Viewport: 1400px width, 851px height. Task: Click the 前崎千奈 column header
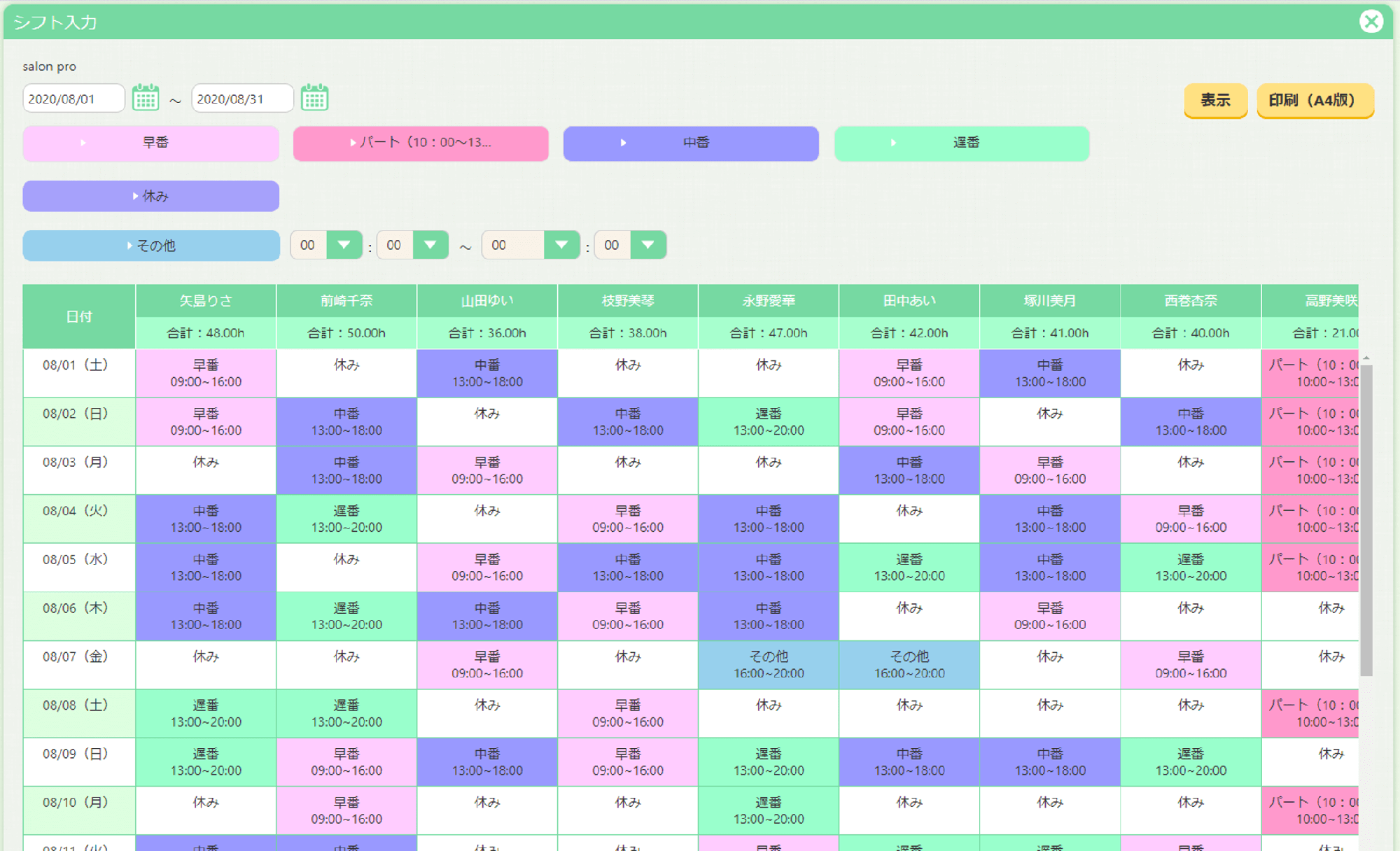point(346,301)
